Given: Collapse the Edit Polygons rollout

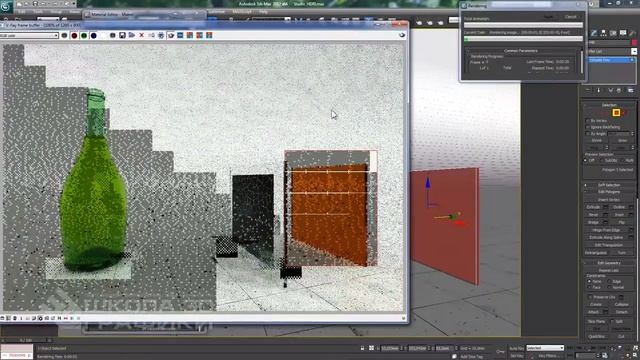Looking at the screenshot, I should click(x=609, y=192).
